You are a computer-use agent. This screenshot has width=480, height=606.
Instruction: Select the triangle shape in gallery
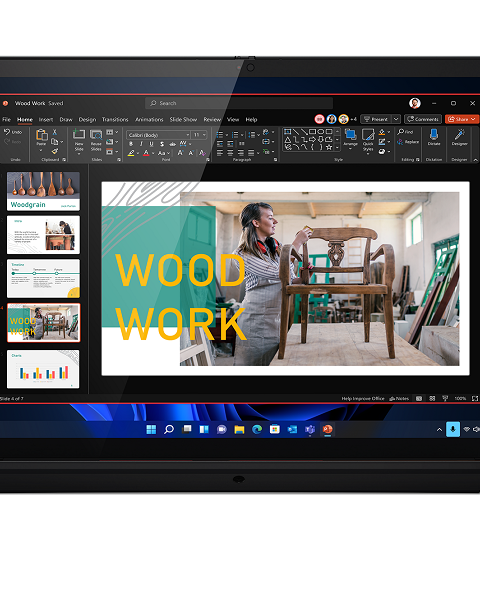coord(288,139)
